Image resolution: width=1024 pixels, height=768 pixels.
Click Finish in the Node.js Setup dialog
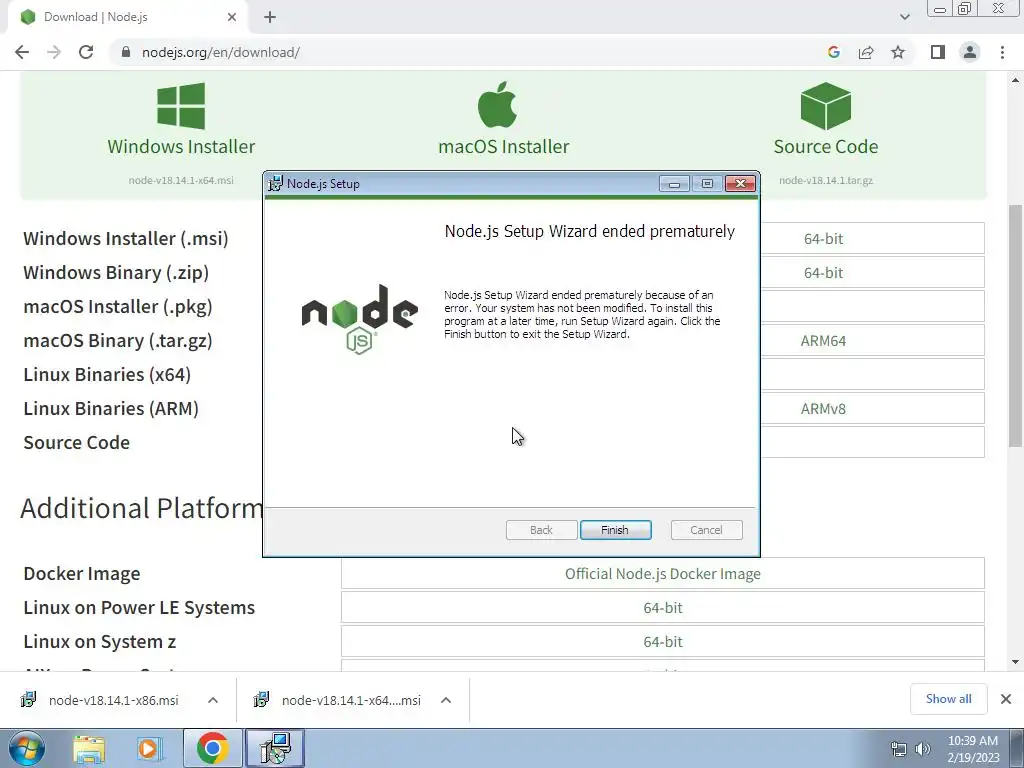[615, 530]
